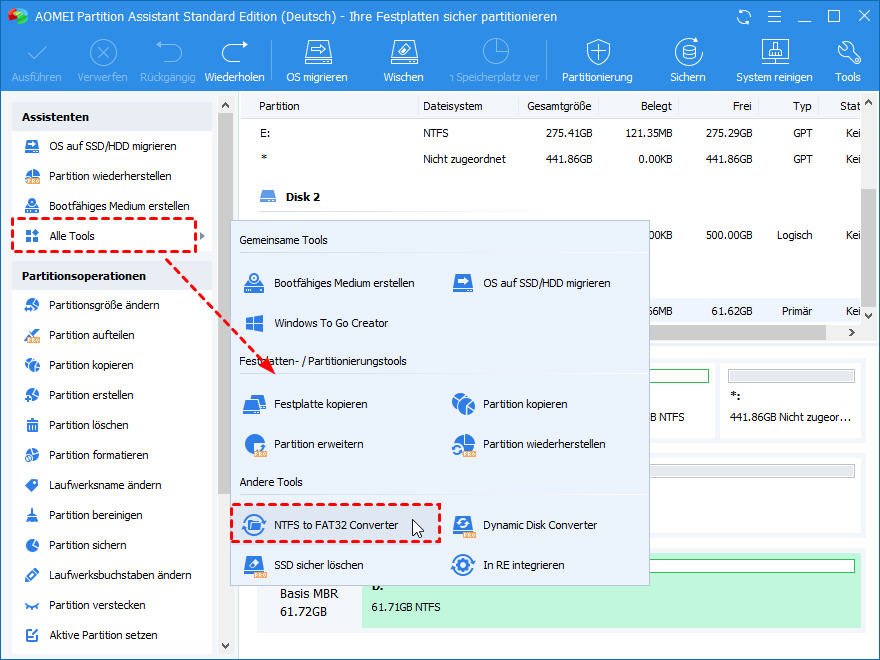Select the E: partition row
Image resolution: width=880 pixels, height=660 pixels.
pos(553,133)
